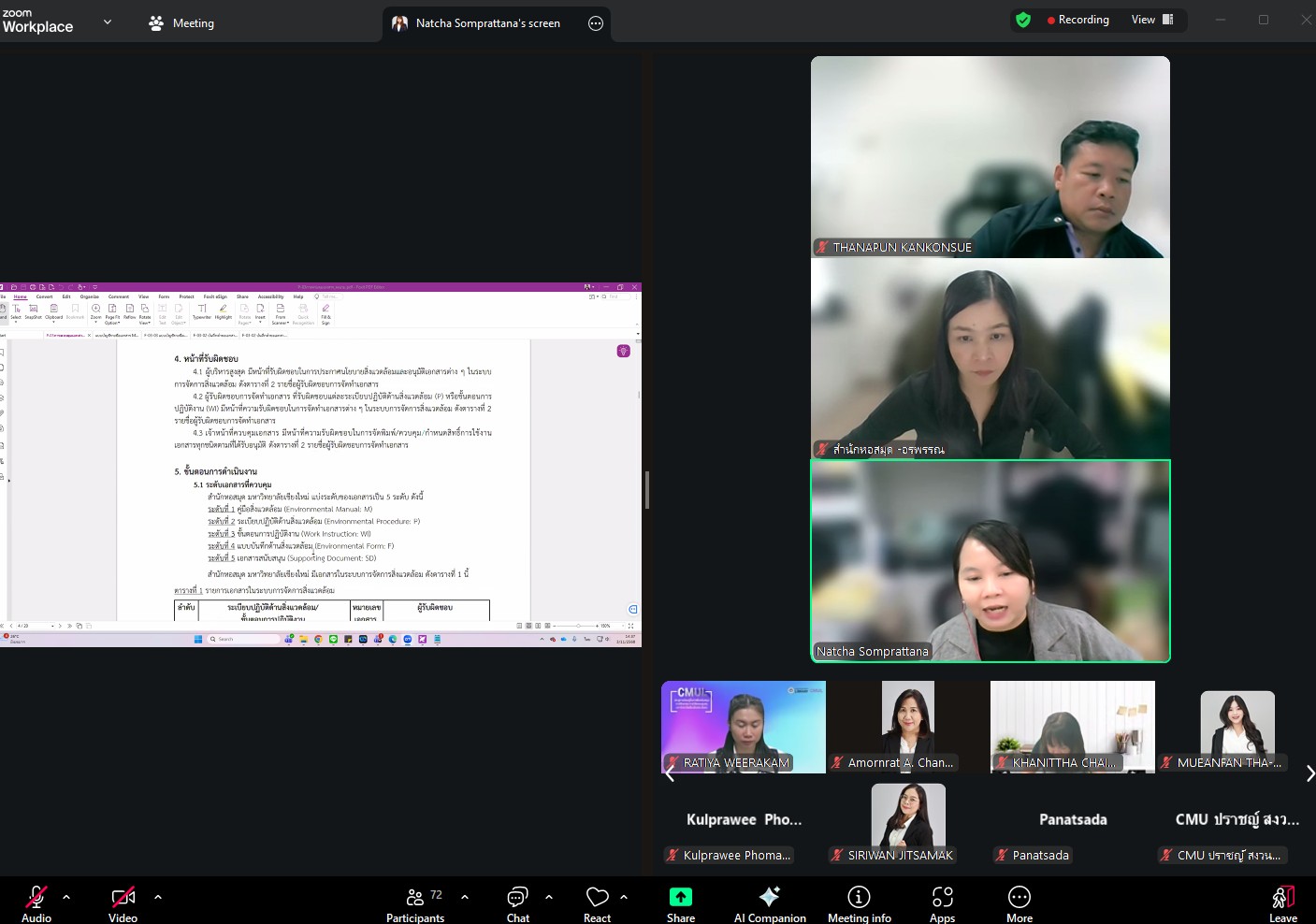Turn on camera with Video button
The image size is (1316, 924).
point(123,902)
